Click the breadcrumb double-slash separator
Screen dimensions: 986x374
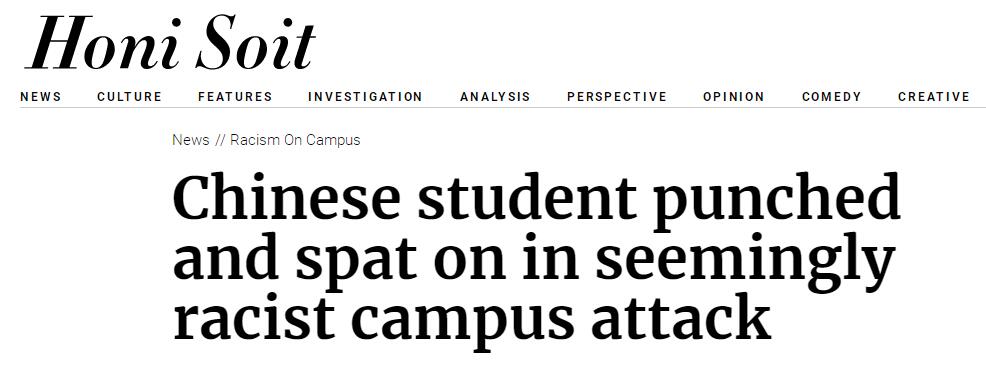[219, 140]
